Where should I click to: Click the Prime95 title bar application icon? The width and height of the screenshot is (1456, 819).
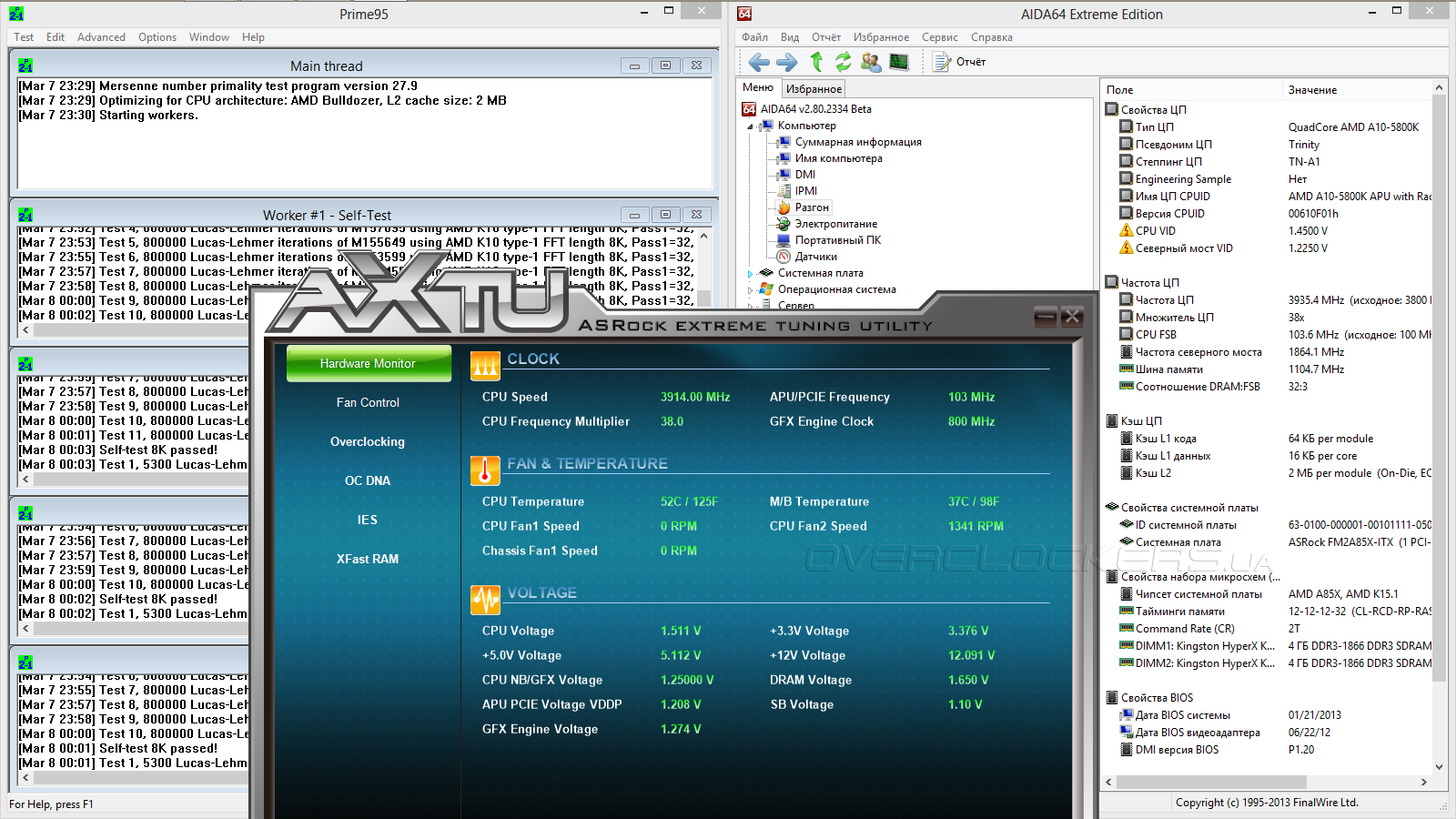pos(16,14)
